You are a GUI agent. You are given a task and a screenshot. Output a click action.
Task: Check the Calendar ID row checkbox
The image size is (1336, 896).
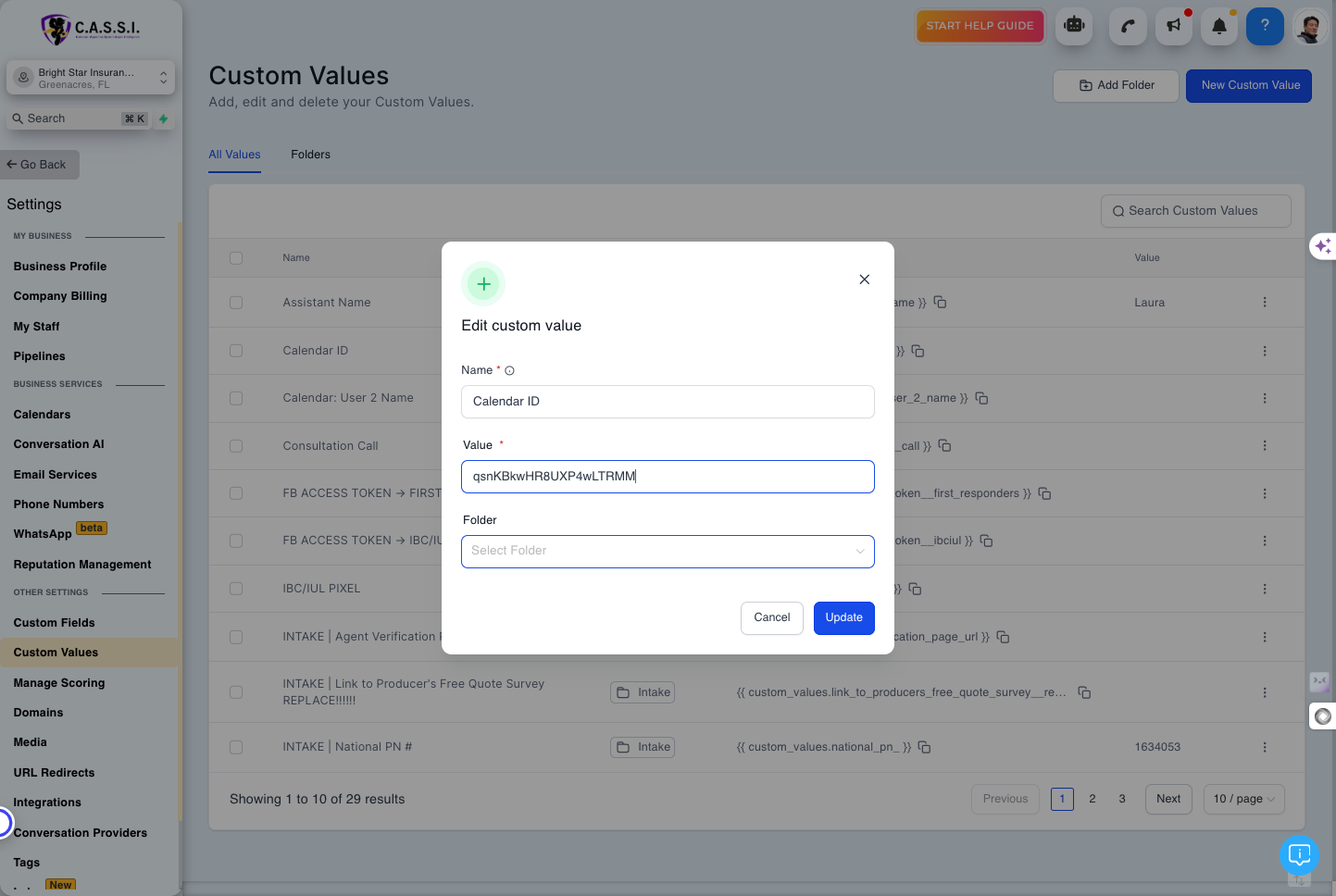236,351
